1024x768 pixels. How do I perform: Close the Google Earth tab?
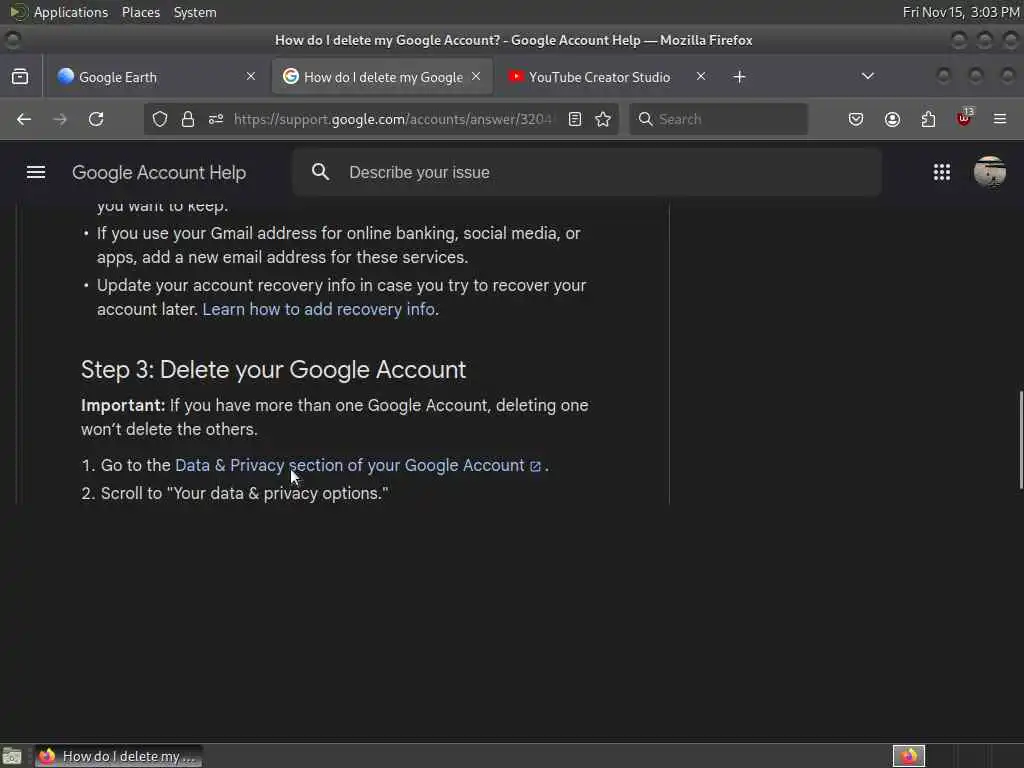click(x=251, y=76)
